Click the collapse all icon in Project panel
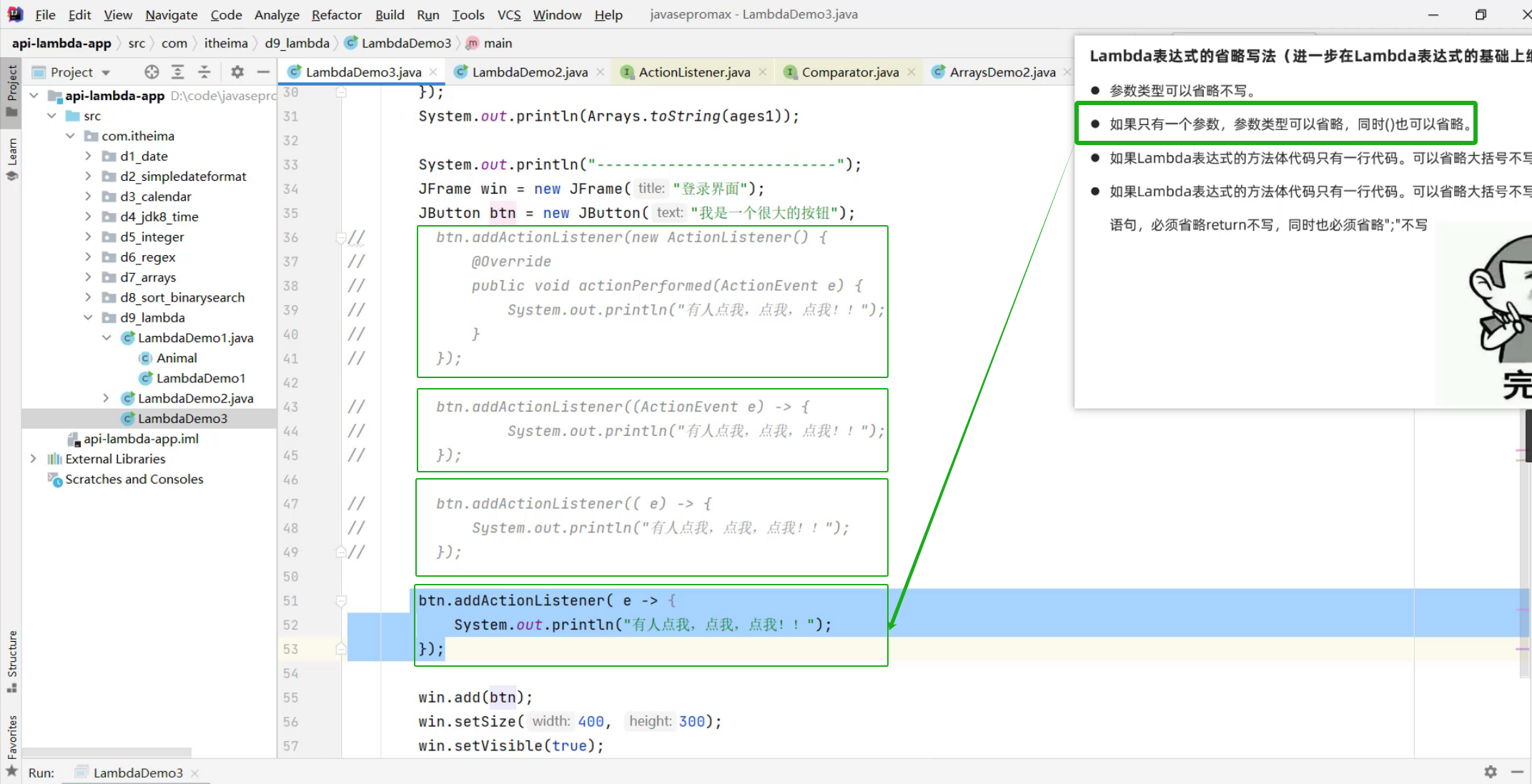 [x=204, y=71]
